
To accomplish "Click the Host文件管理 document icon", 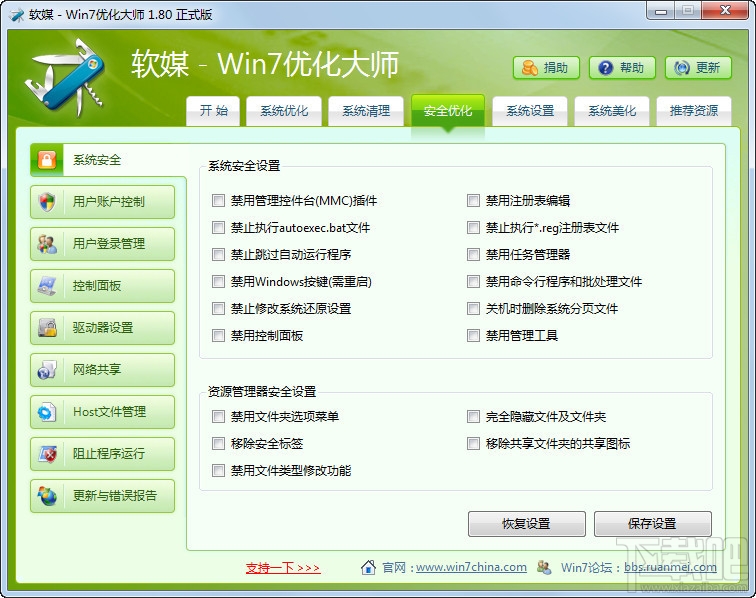I will pos(47,411).
